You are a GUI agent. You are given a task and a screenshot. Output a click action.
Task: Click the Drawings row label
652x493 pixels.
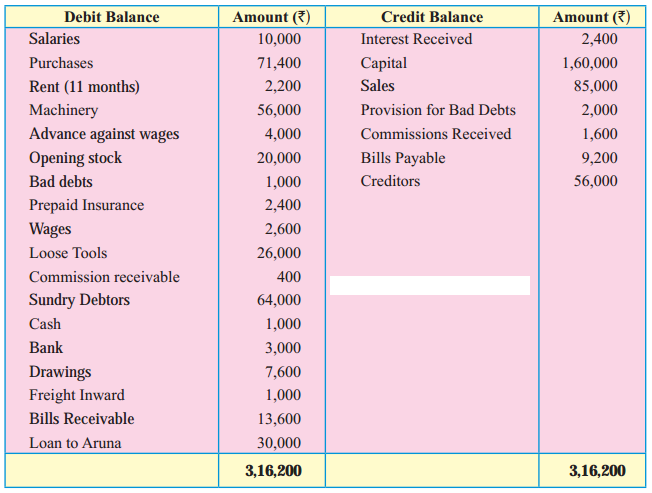coord(60,372)
